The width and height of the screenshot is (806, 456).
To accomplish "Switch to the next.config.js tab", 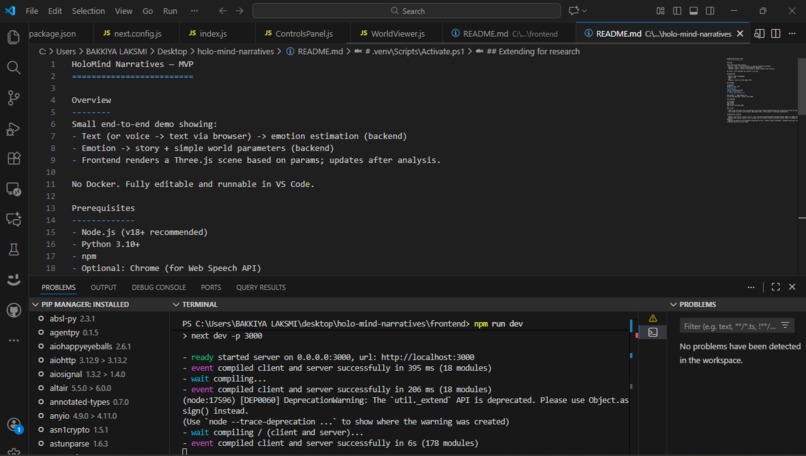I will 137,33.
